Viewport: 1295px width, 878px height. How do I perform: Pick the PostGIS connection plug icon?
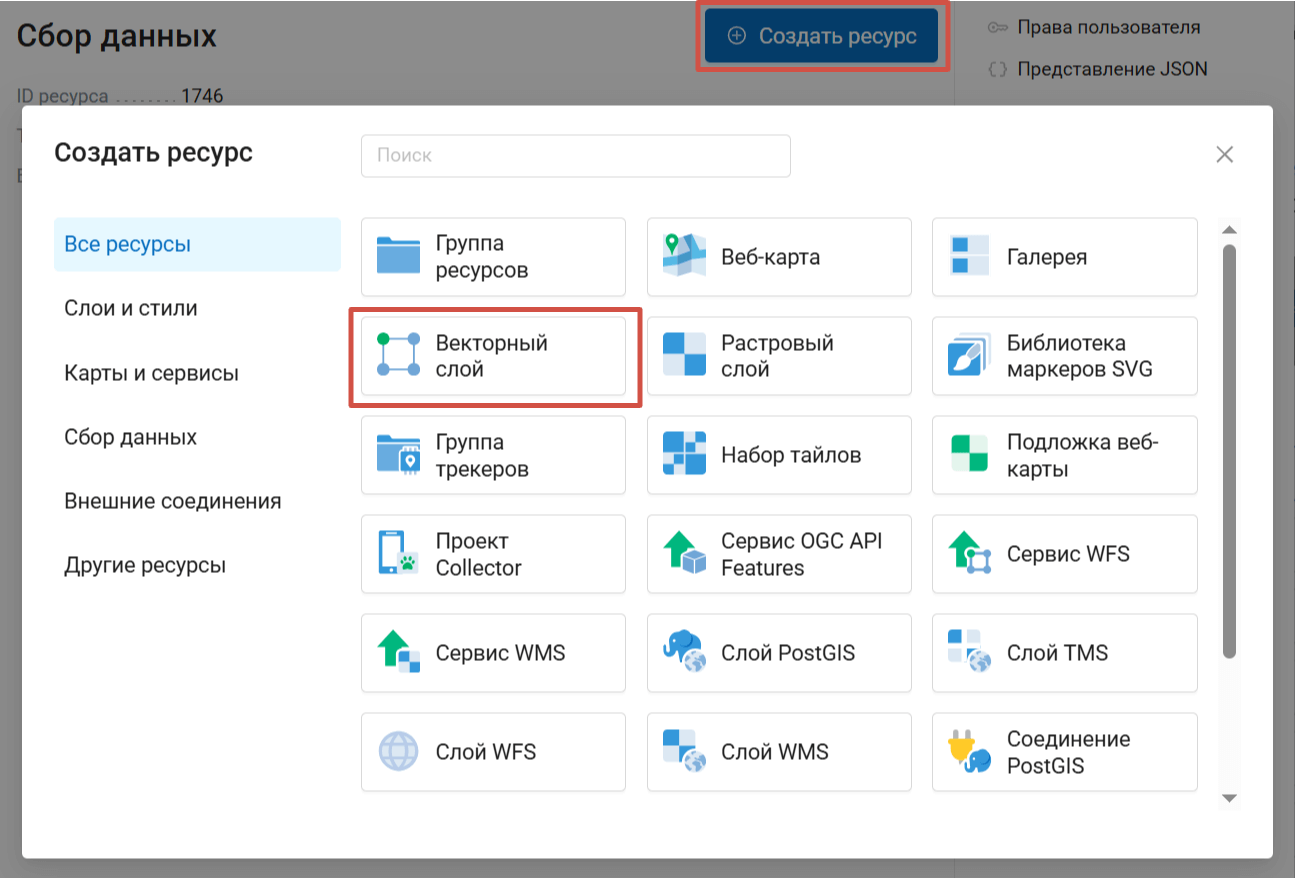pos(969,752)
